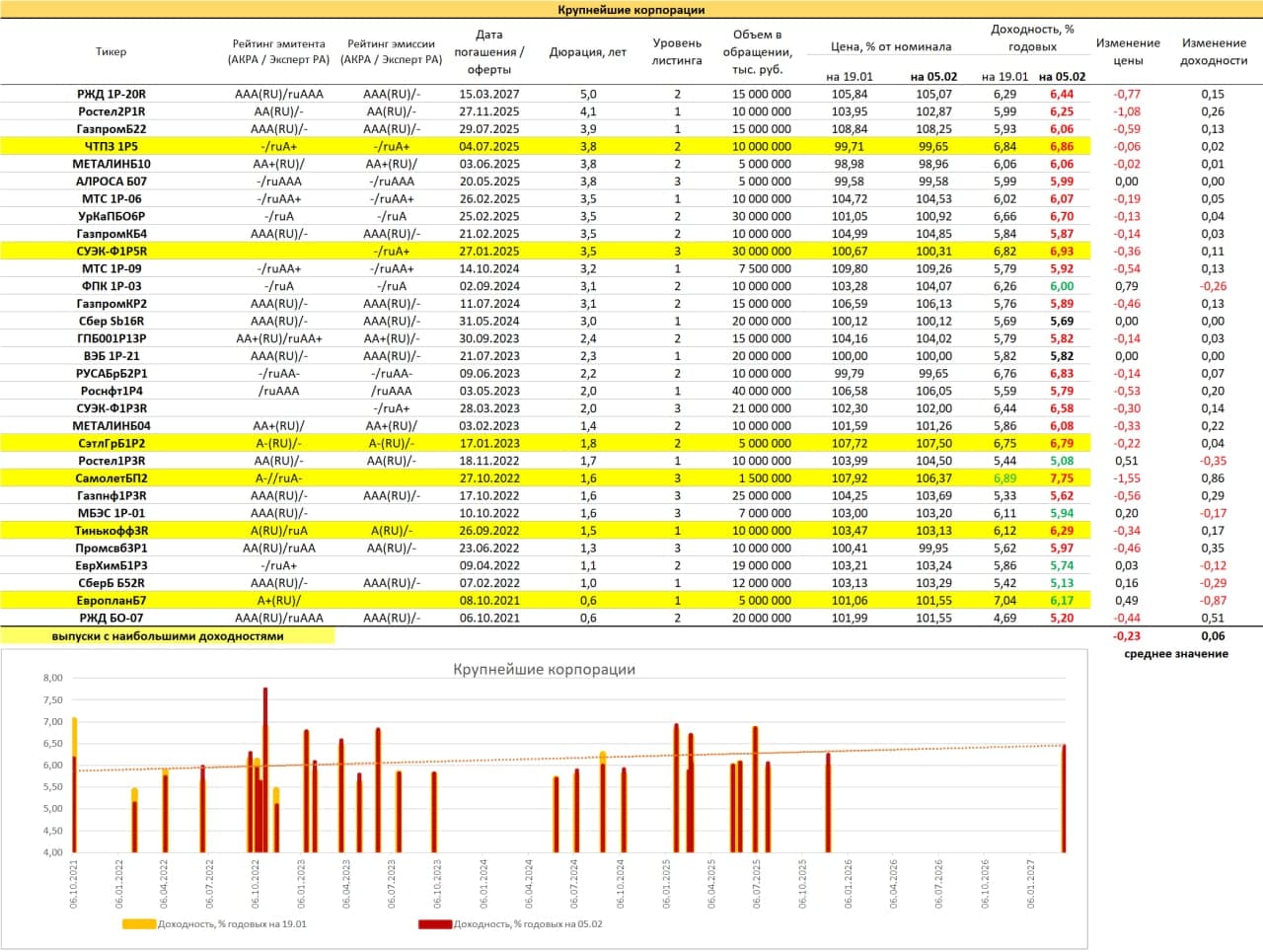Click the red legend swatch for 05.02 yield
1263x952 pixels.
coord(435,924)
